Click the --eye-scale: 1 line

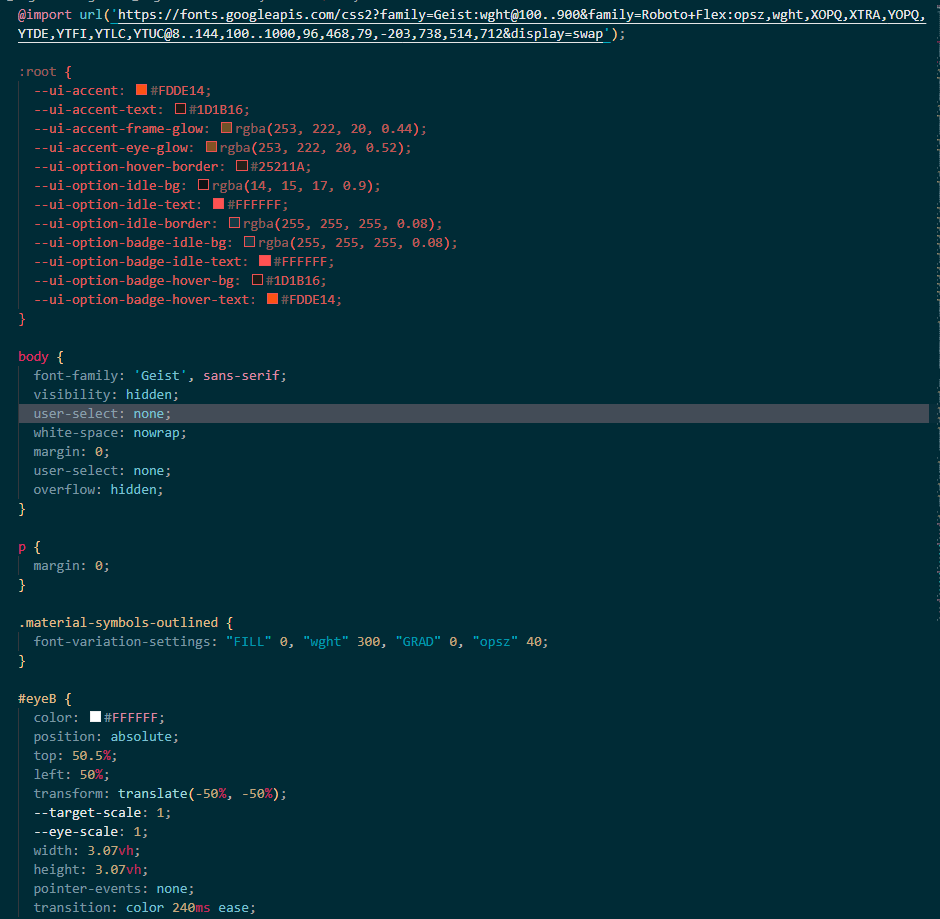coord(91,831)
